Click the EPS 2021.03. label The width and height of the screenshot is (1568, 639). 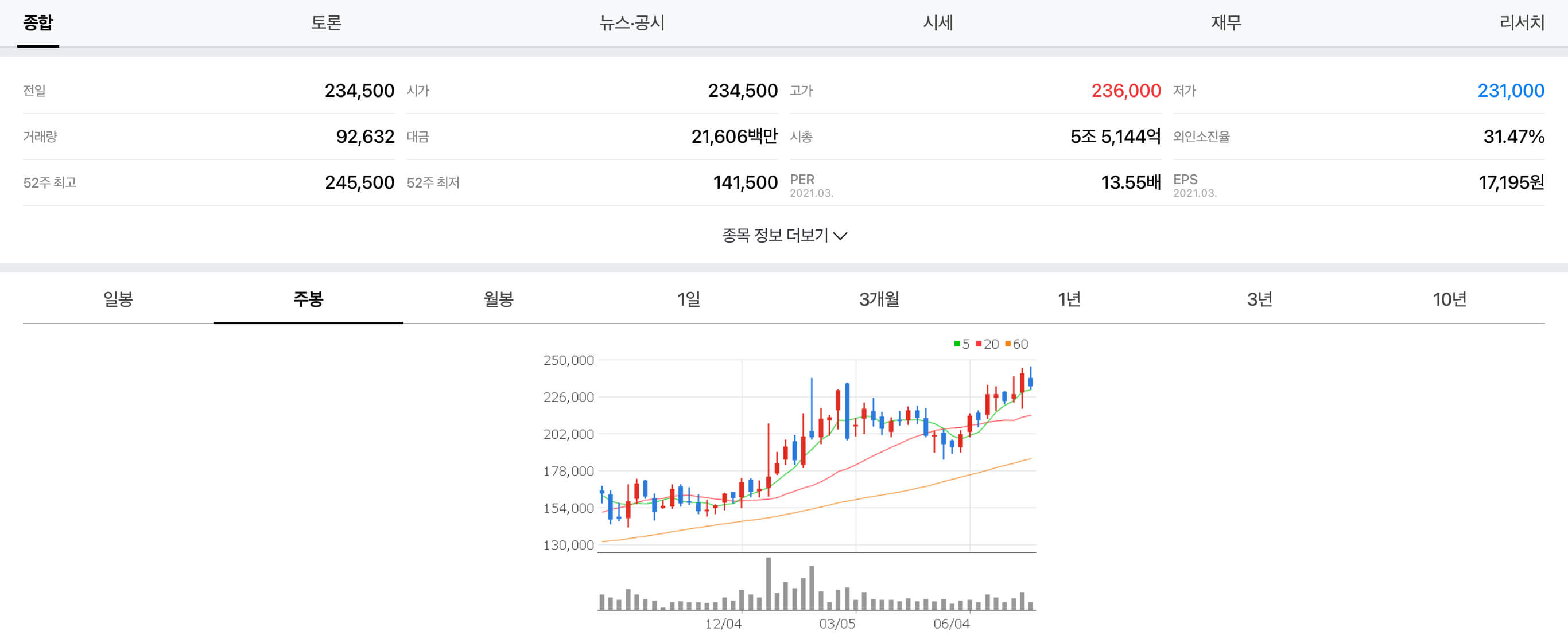[1195, 186]
